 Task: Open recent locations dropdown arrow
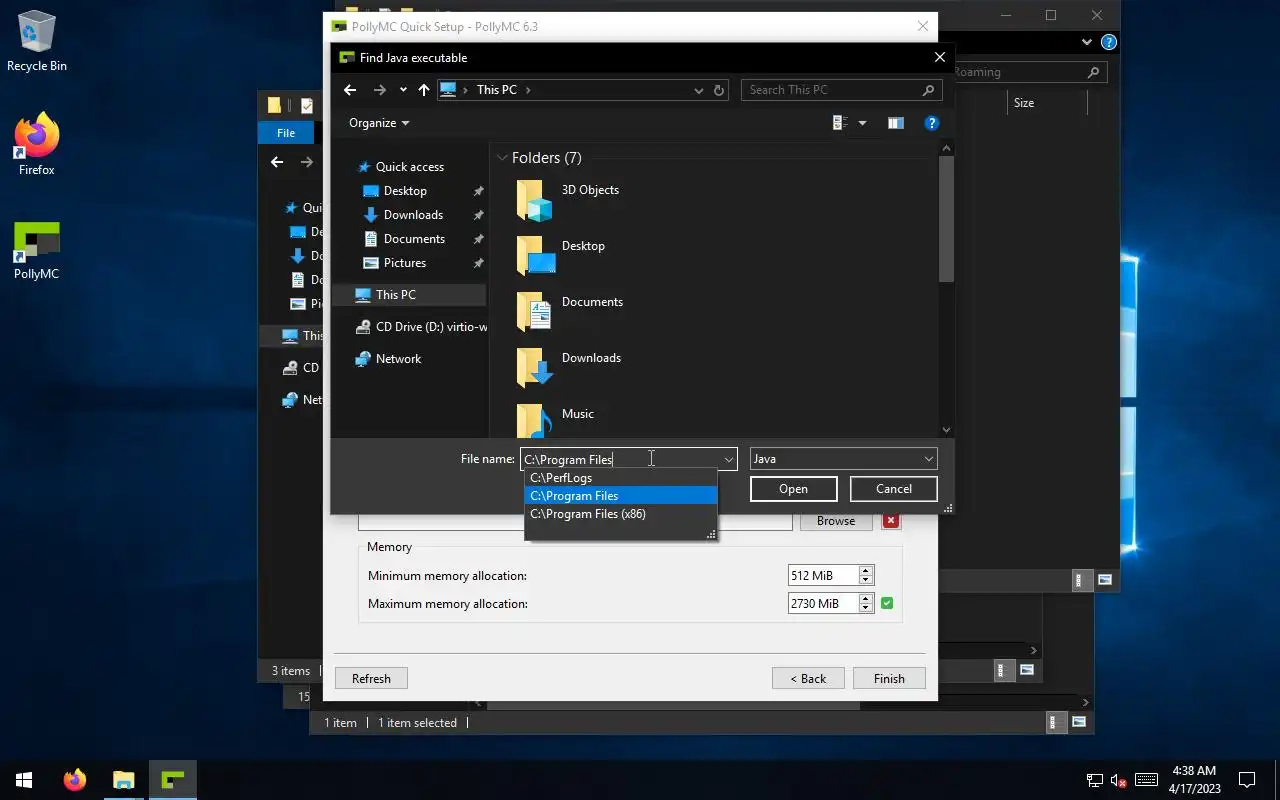click(x=403, y=90)
